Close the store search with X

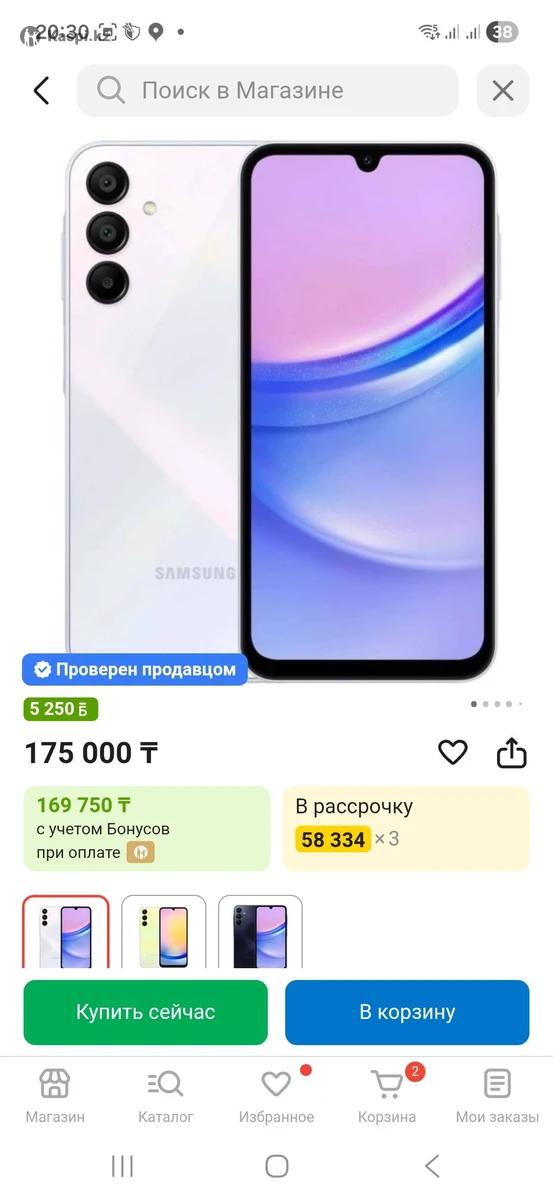coord(503,91)
